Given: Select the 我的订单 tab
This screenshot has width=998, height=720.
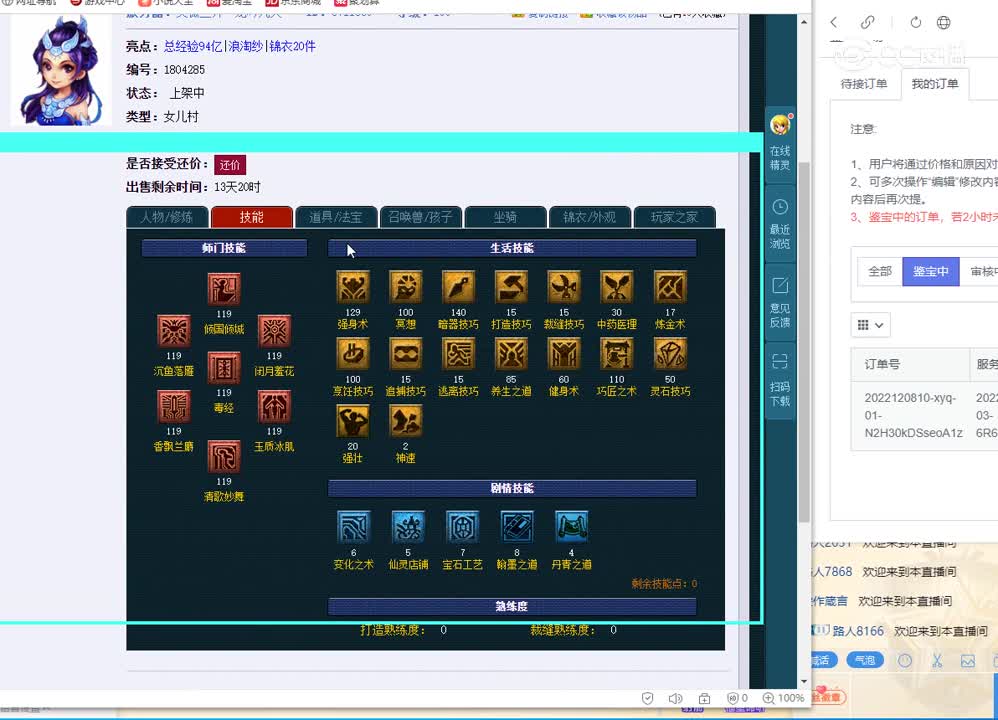Looking at the screenshot, I should (934, 84).
